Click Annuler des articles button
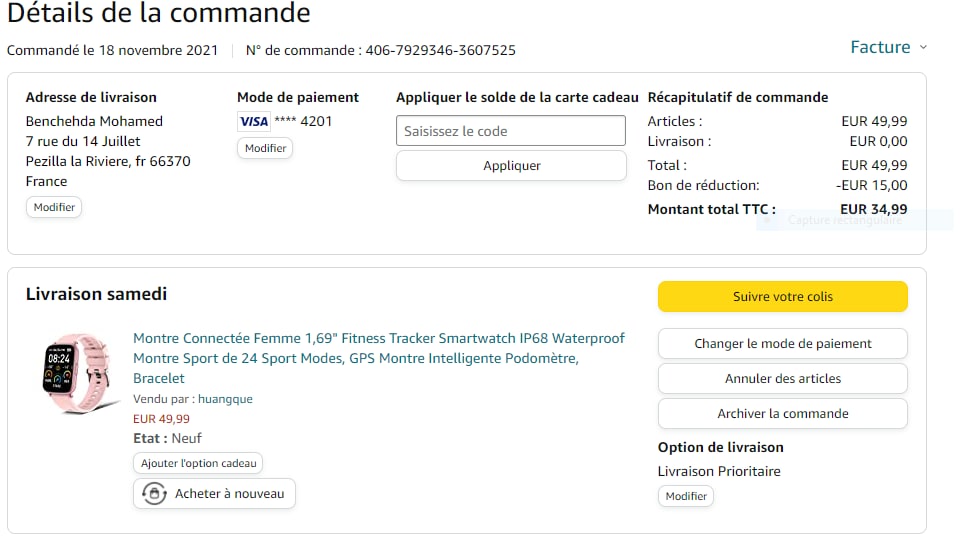975x554 pixels. point(782,378)
